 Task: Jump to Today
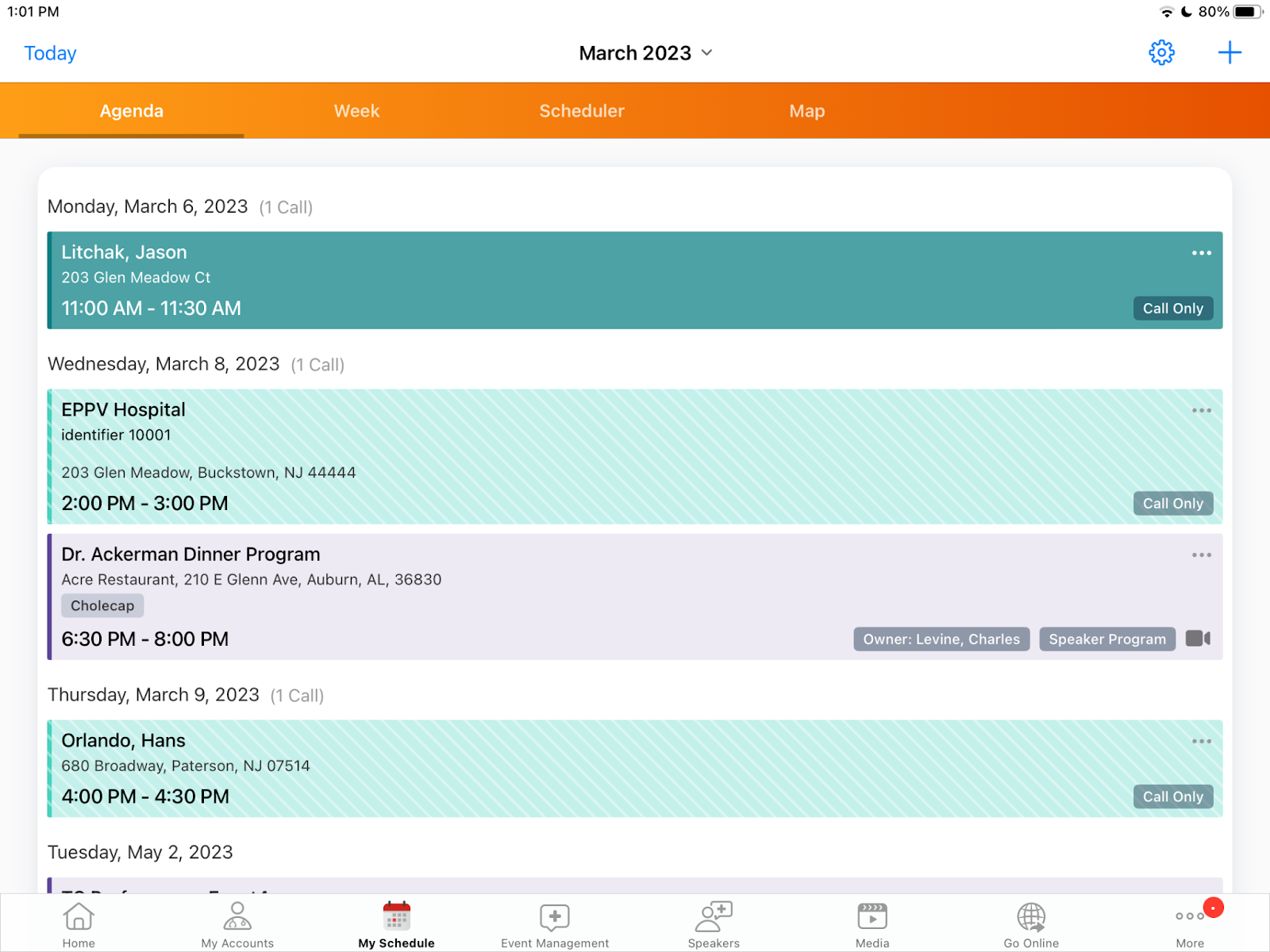pyautogui.click(x=50, y=53)
